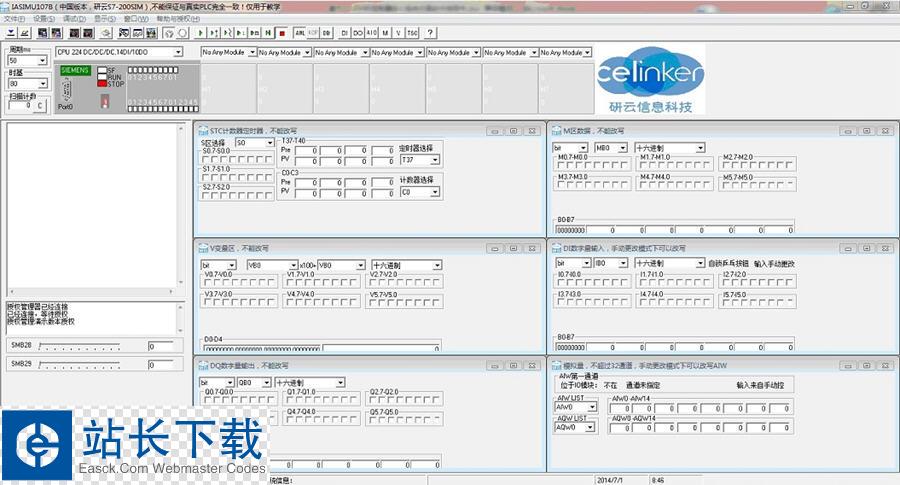900x485 pixels.
Task: Open the 文件 (File) menu
Action: [13, 19]
